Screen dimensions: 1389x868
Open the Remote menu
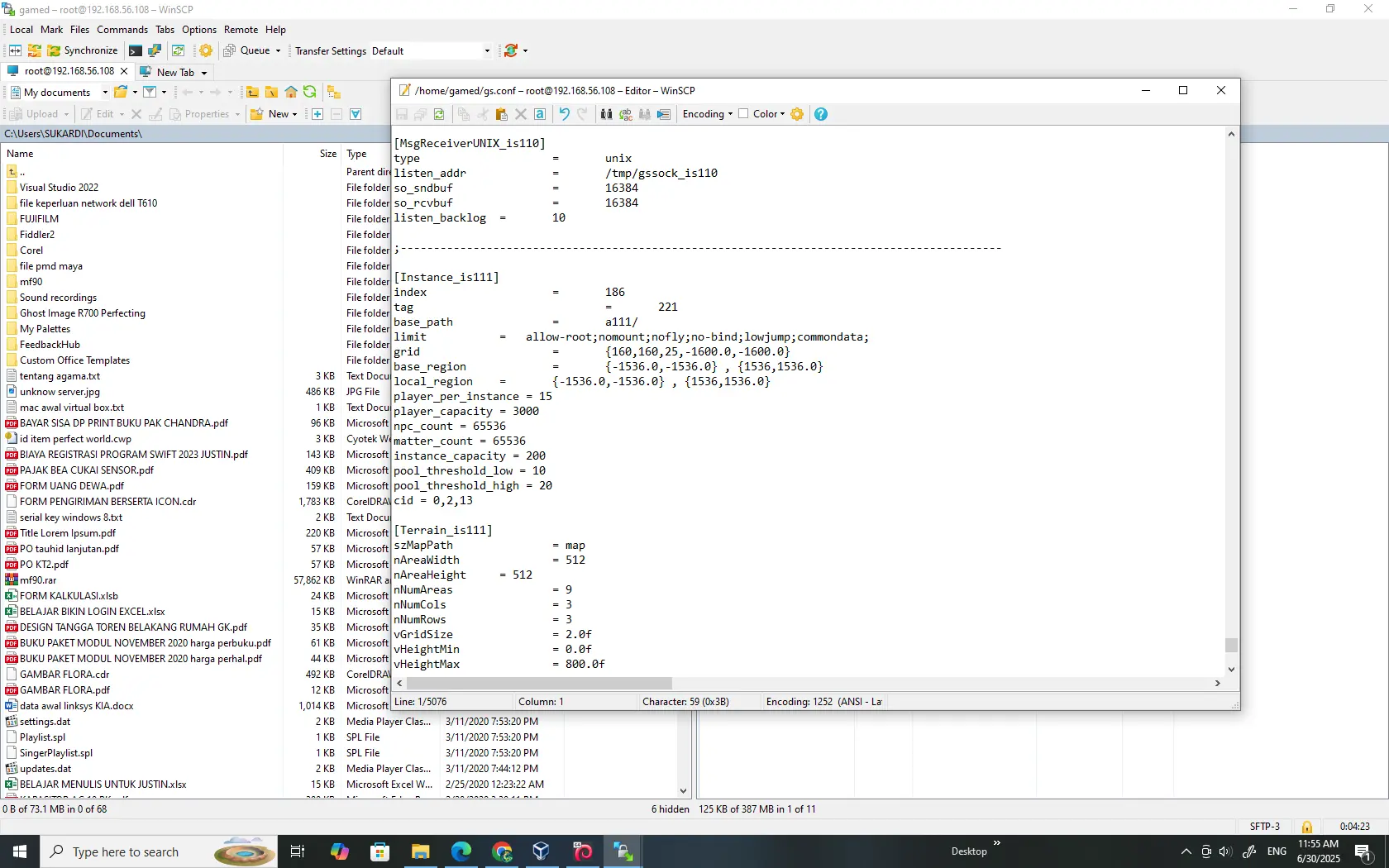pos(241,30)
